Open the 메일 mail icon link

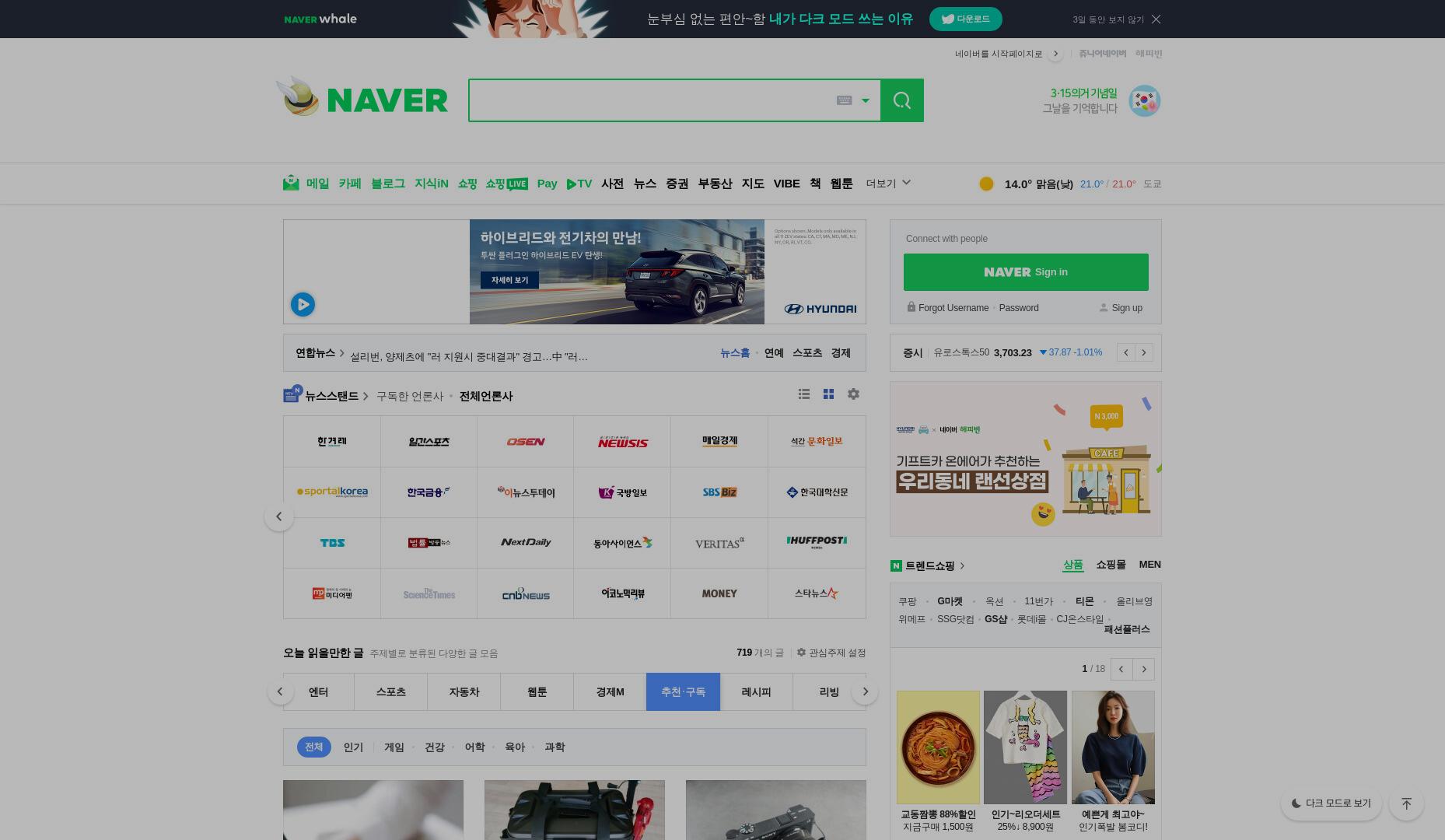click(291, 183)
